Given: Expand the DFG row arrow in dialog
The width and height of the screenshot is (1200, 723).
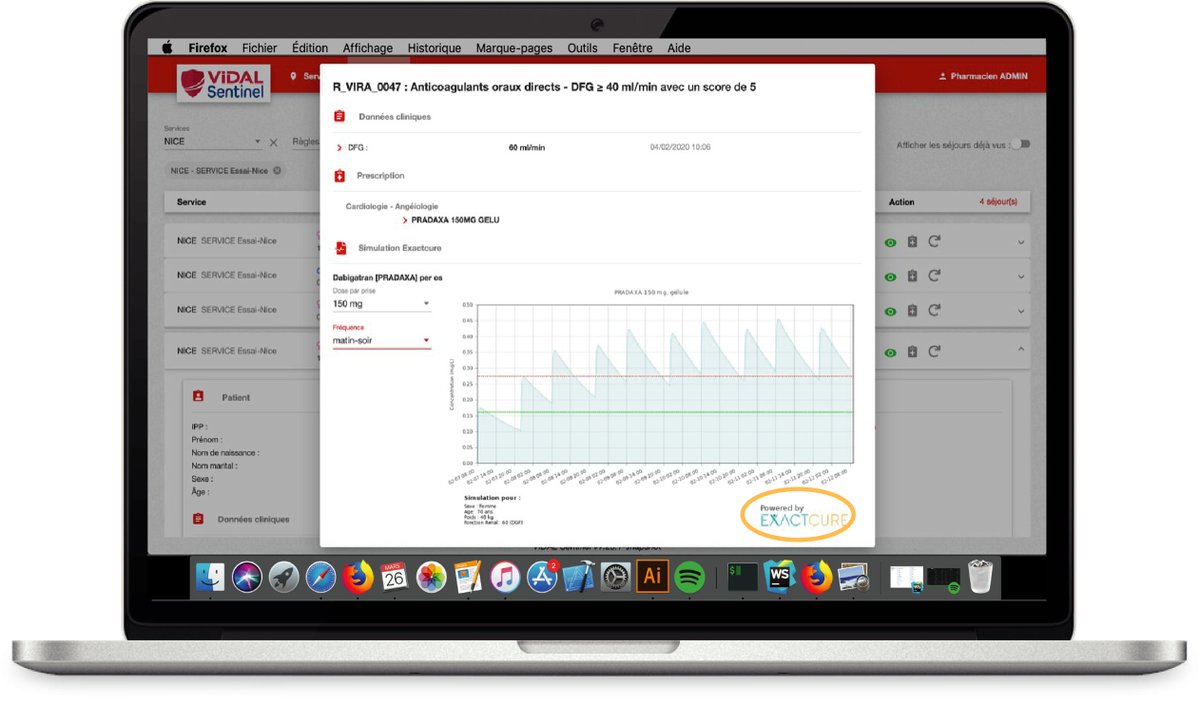Looking at the screenshot, I should 340,147.
